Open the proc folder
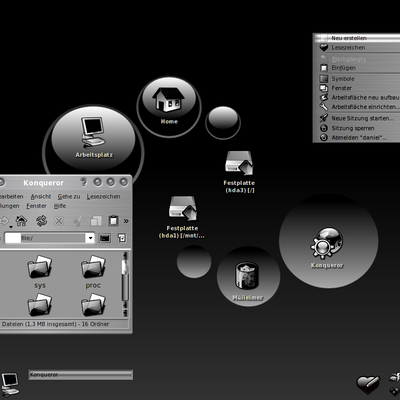This screenshot has height=400, width=400. click(93, 272)
